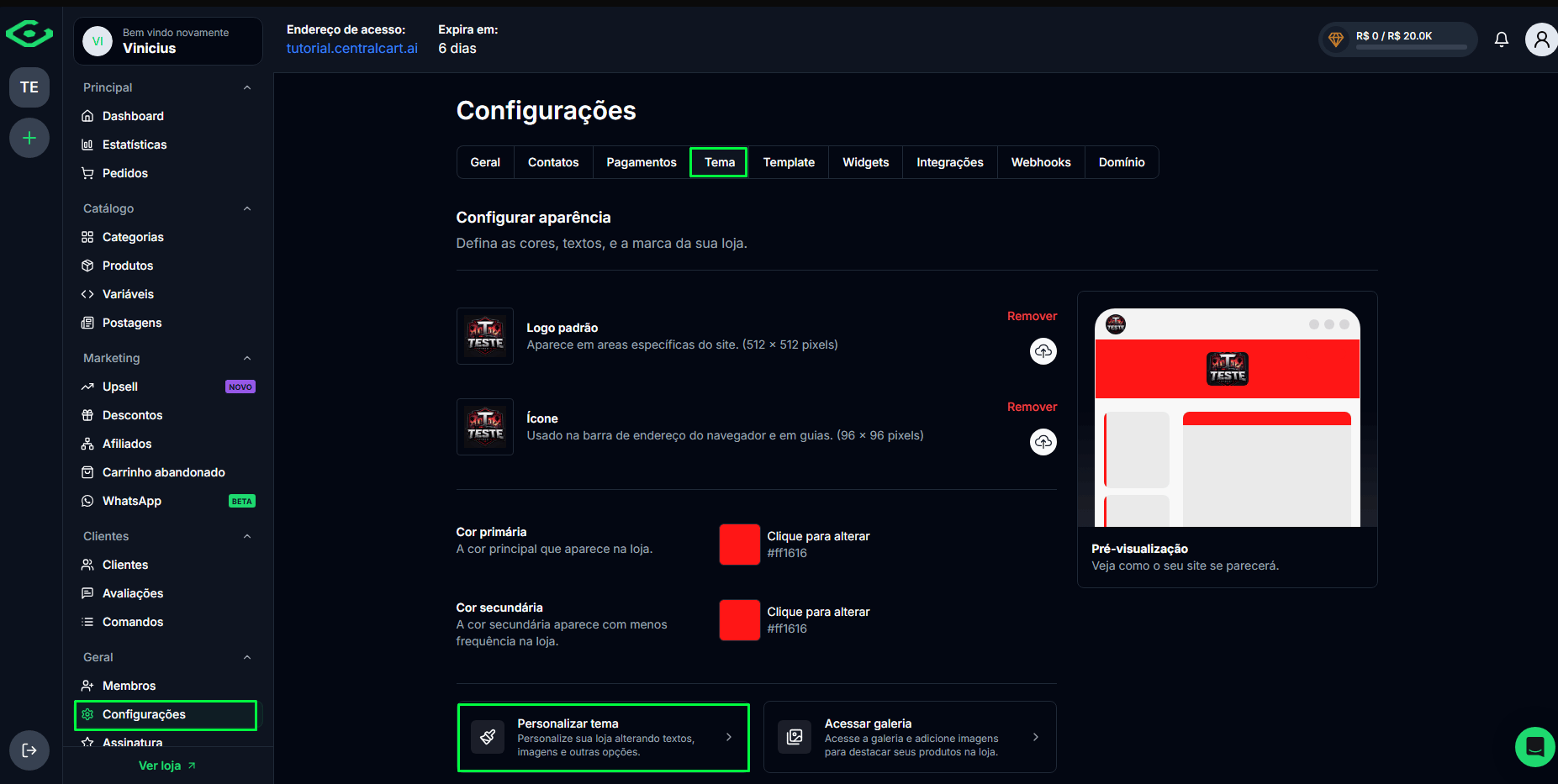Go to the Widgets tab
The width and height of the screenshot is (1558, 784).
(866, 162)
